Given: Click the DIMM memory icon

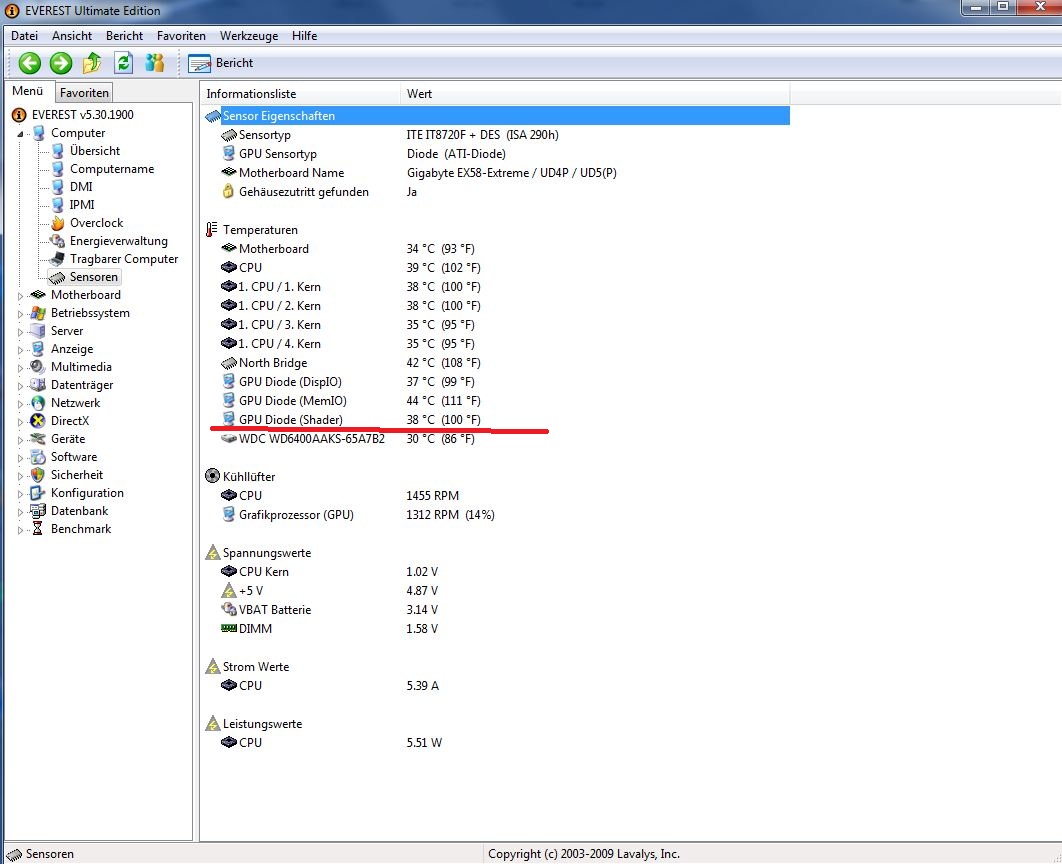Looking at the screenshot, I should (229, 628).
